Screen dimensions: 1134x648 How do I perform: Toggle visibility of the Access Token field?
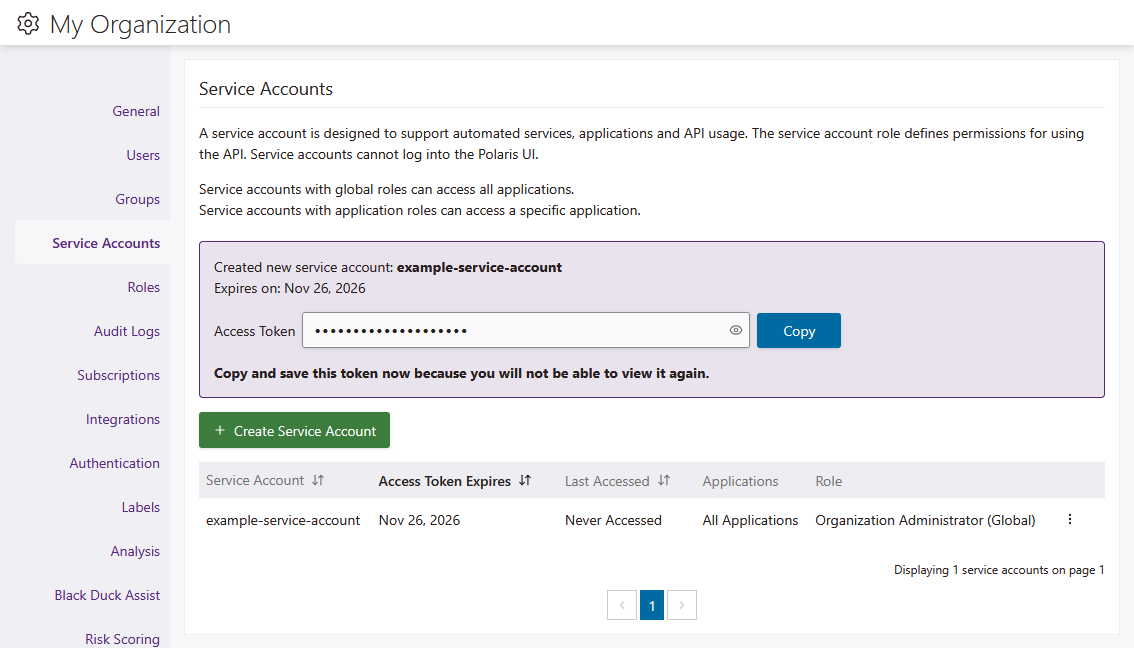(735, 329)
